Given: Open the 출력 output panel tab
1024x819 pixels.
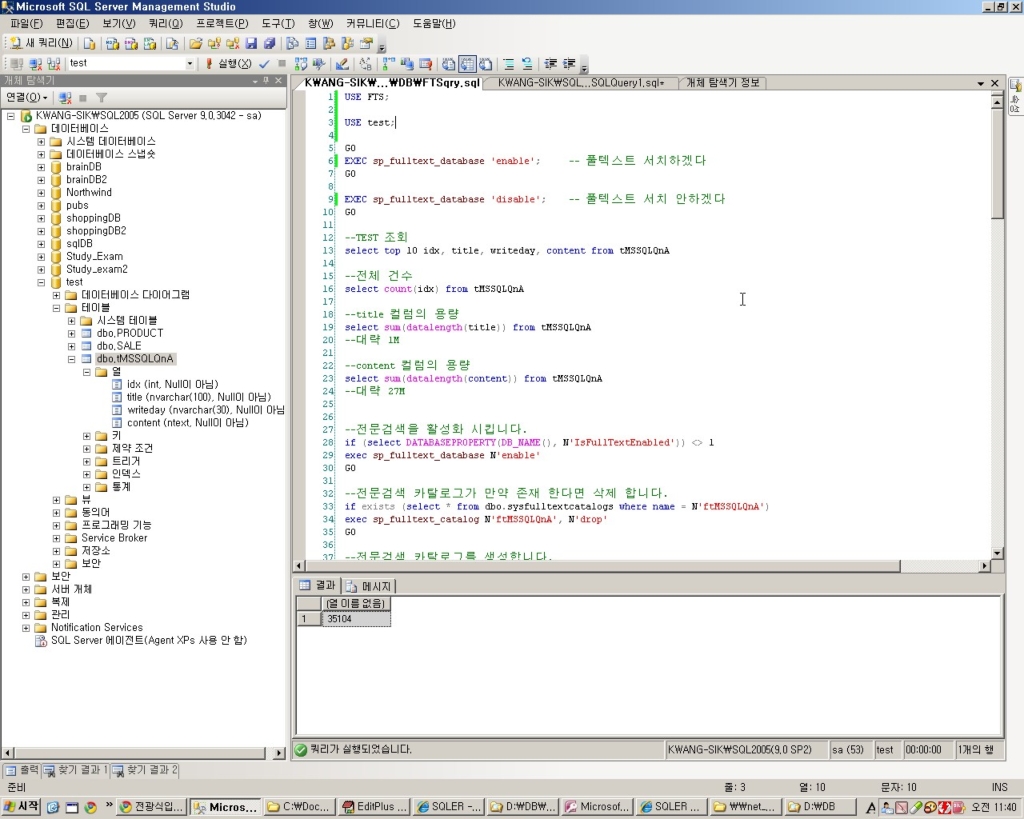Looking at the screenshot, I should (x=23, y=771).
